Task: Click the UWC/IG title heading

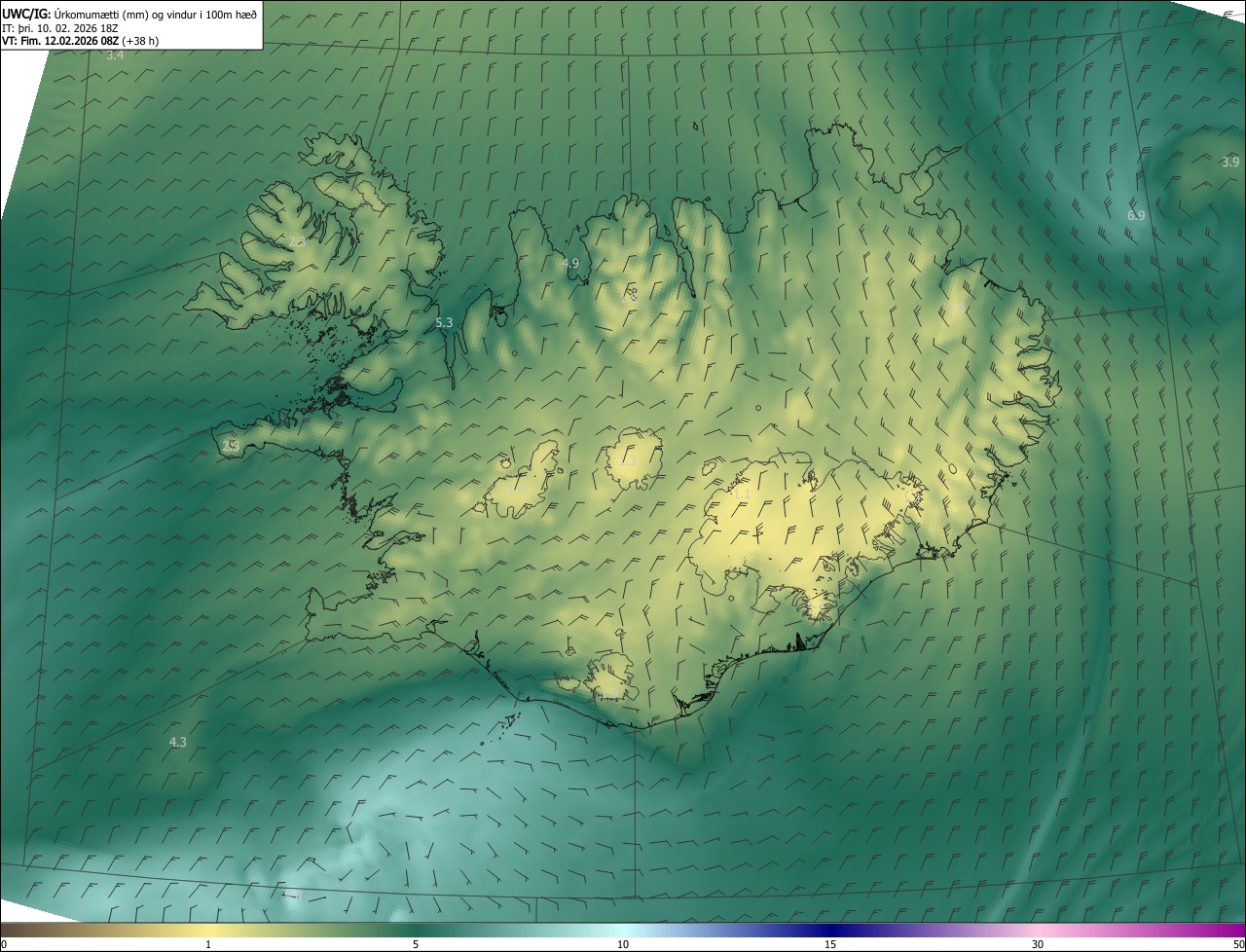Action: coord(25,14)
